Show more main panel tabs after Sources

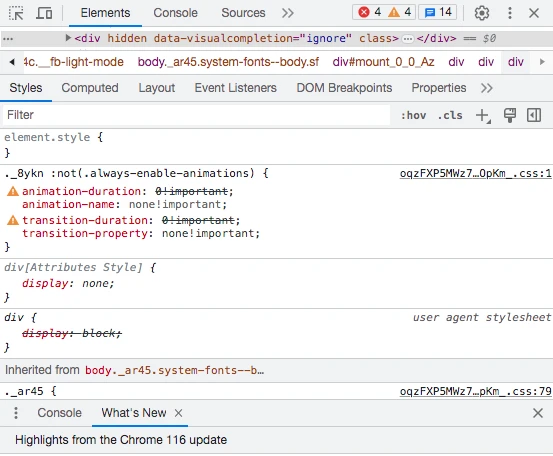(287, 13)
